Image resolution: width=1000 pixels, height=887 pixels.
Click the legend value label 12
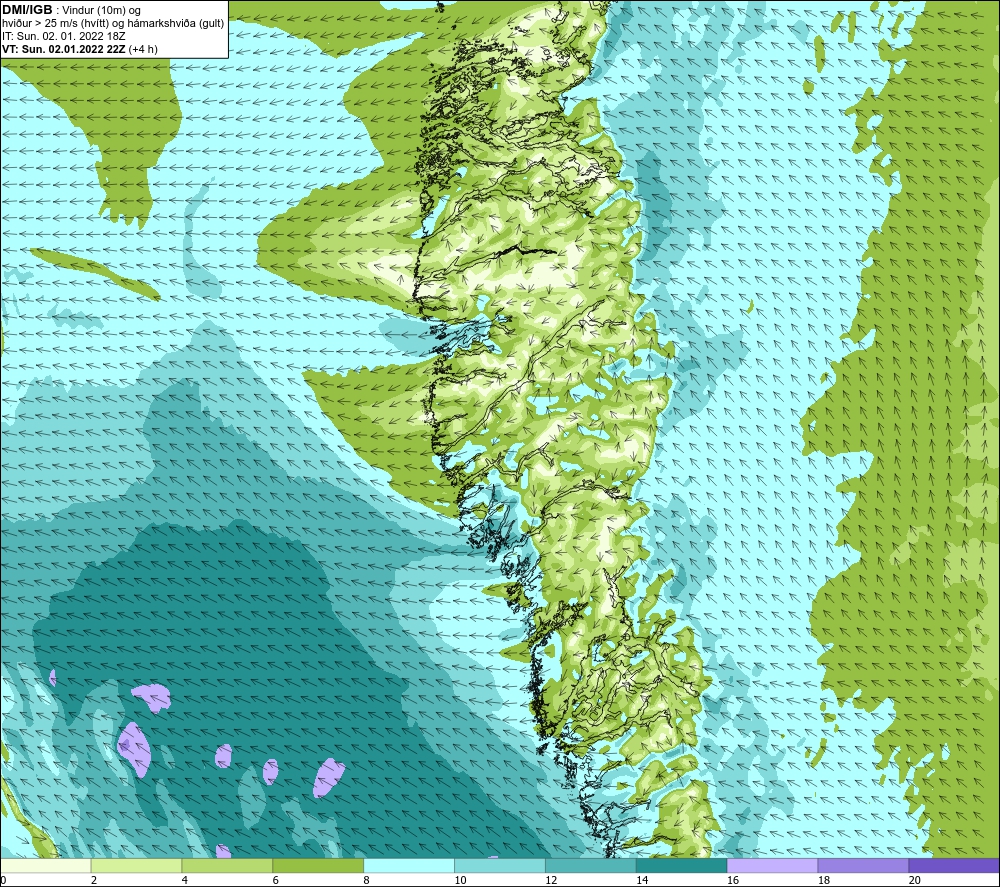pyautogui.click(x=551, y=880)
